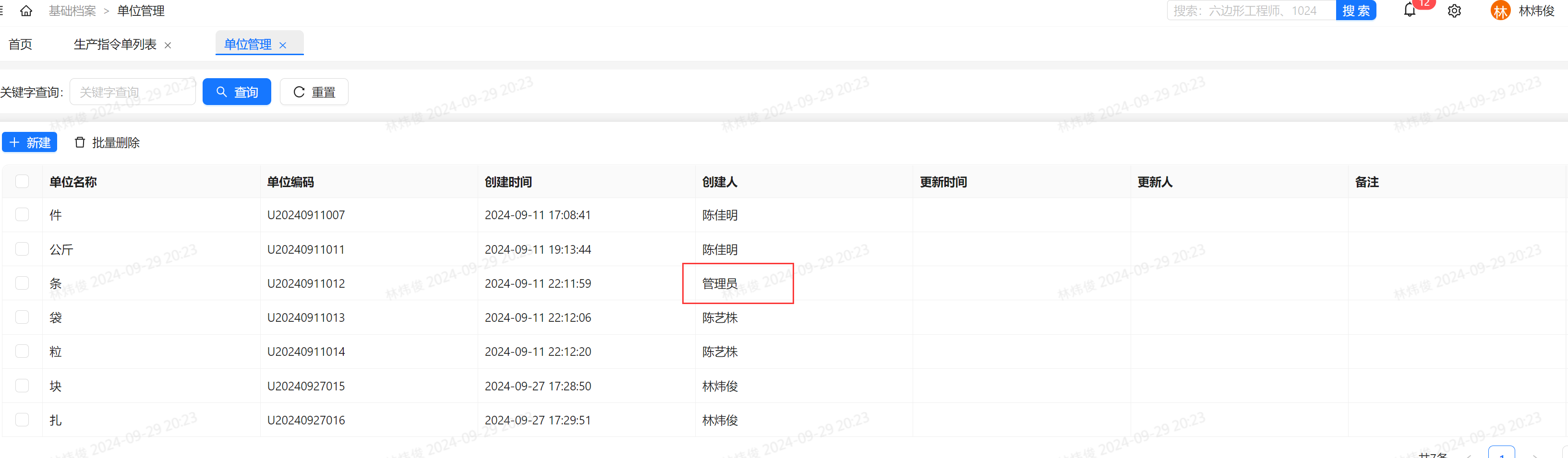Close the 生产指令单列表 tab

coord(168,45)
